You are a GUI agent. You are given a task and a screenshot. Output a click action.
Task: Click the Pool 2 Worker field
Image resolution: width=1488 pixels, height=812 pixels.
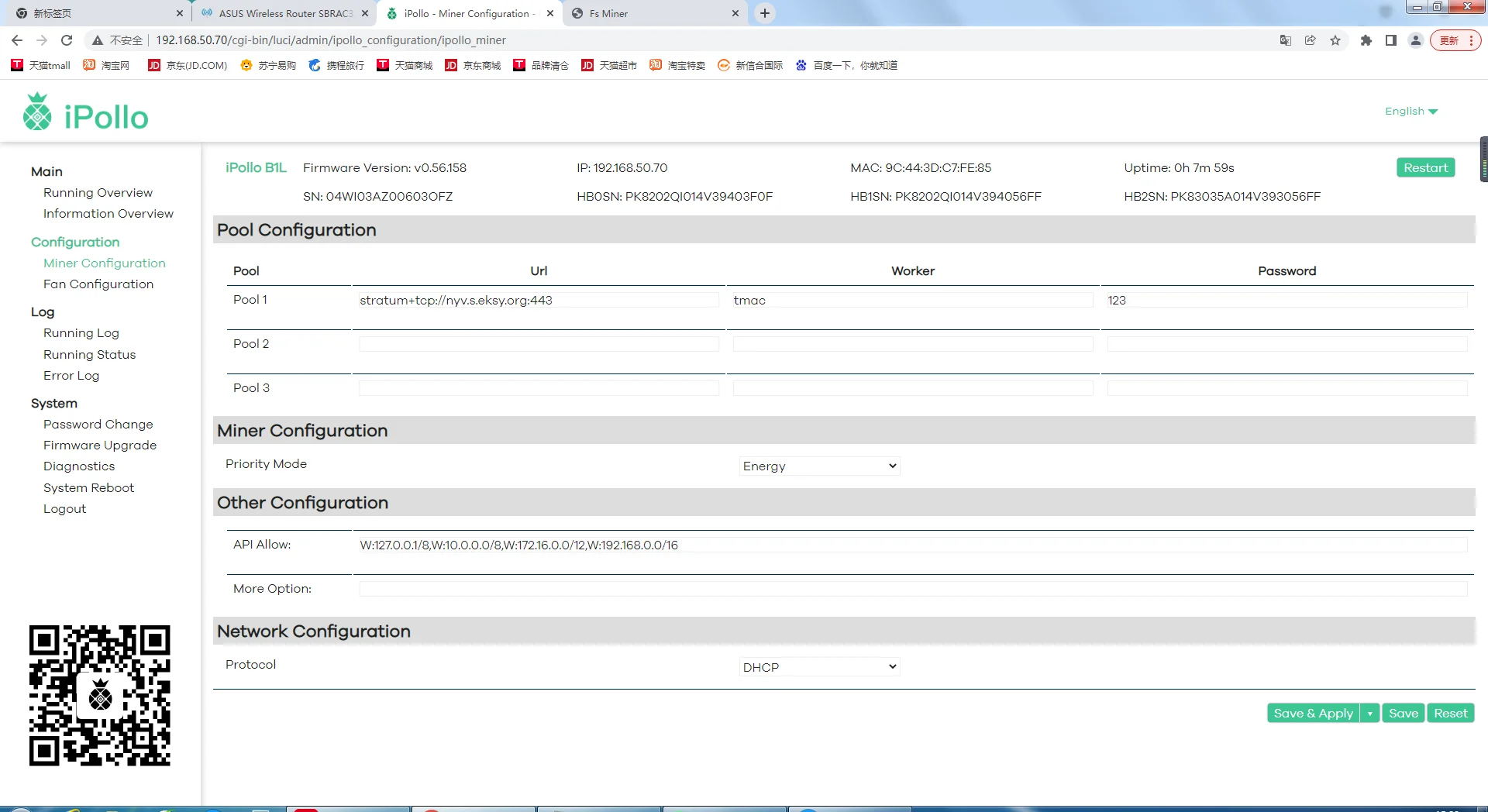[913, 344]
